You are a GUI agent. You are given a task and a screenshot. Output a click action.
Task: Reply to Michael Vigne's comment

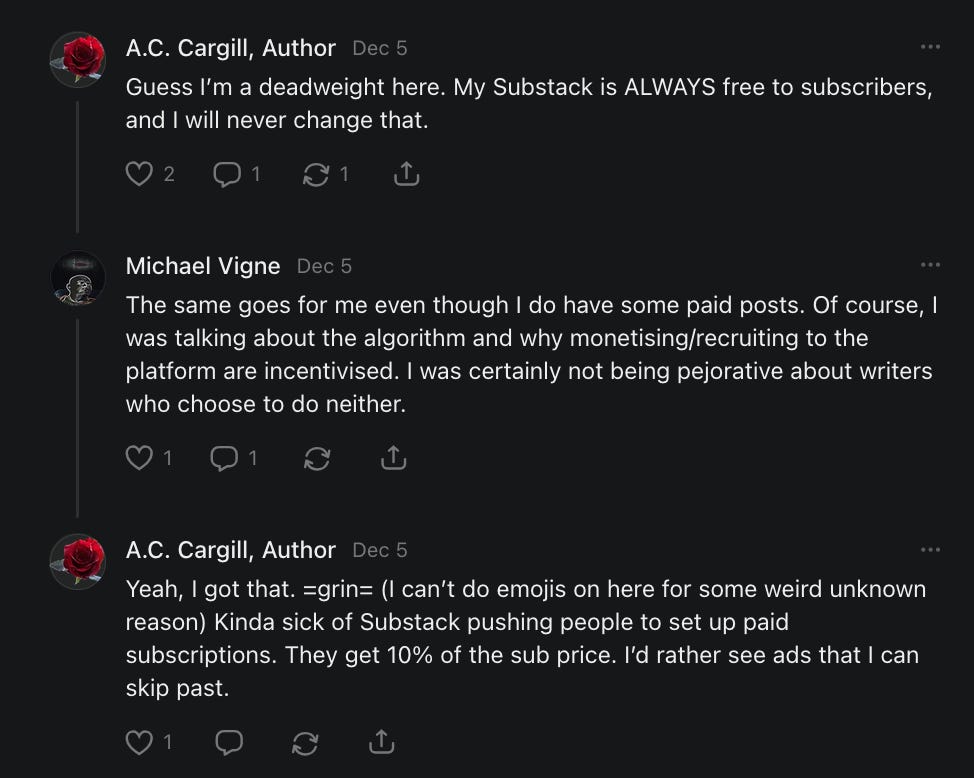[x=225, y=458]
